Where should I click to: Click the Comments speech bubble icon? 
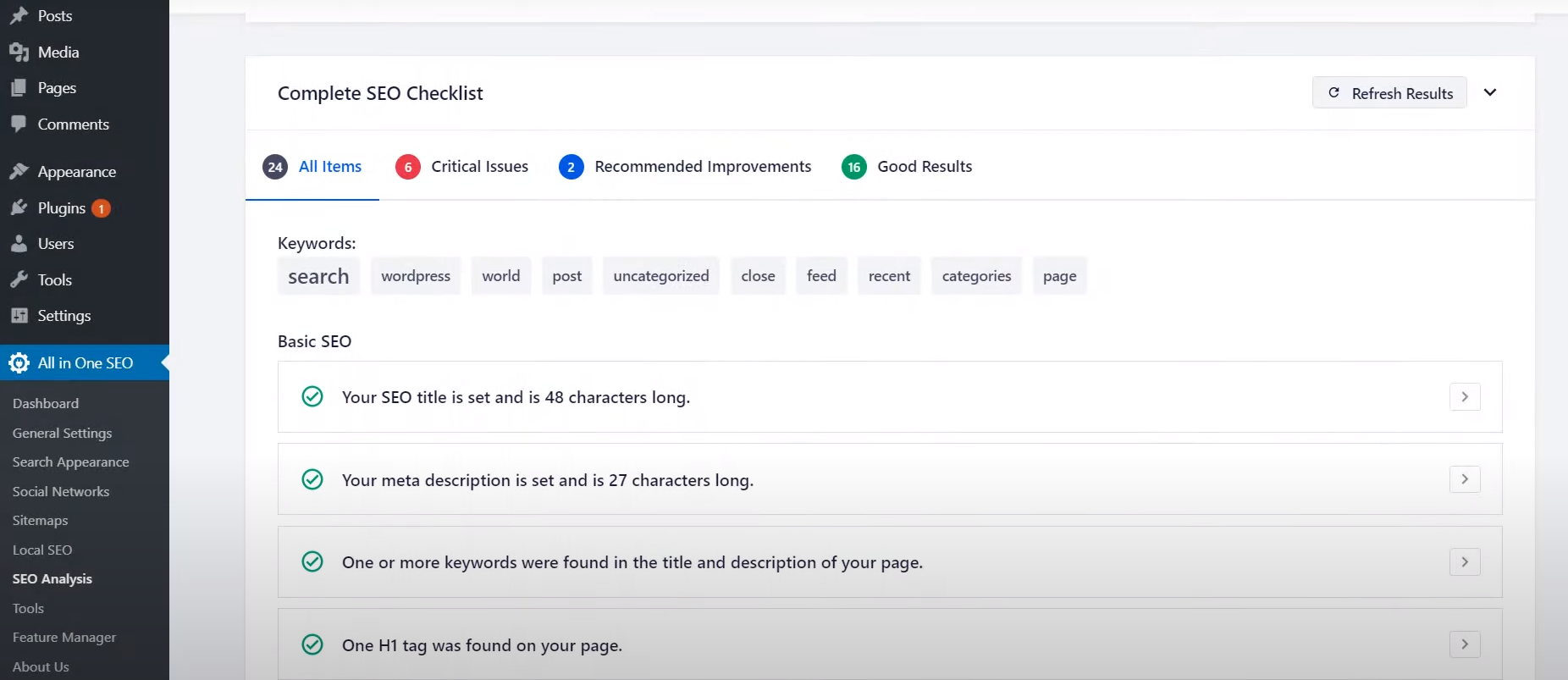(19, 124)
